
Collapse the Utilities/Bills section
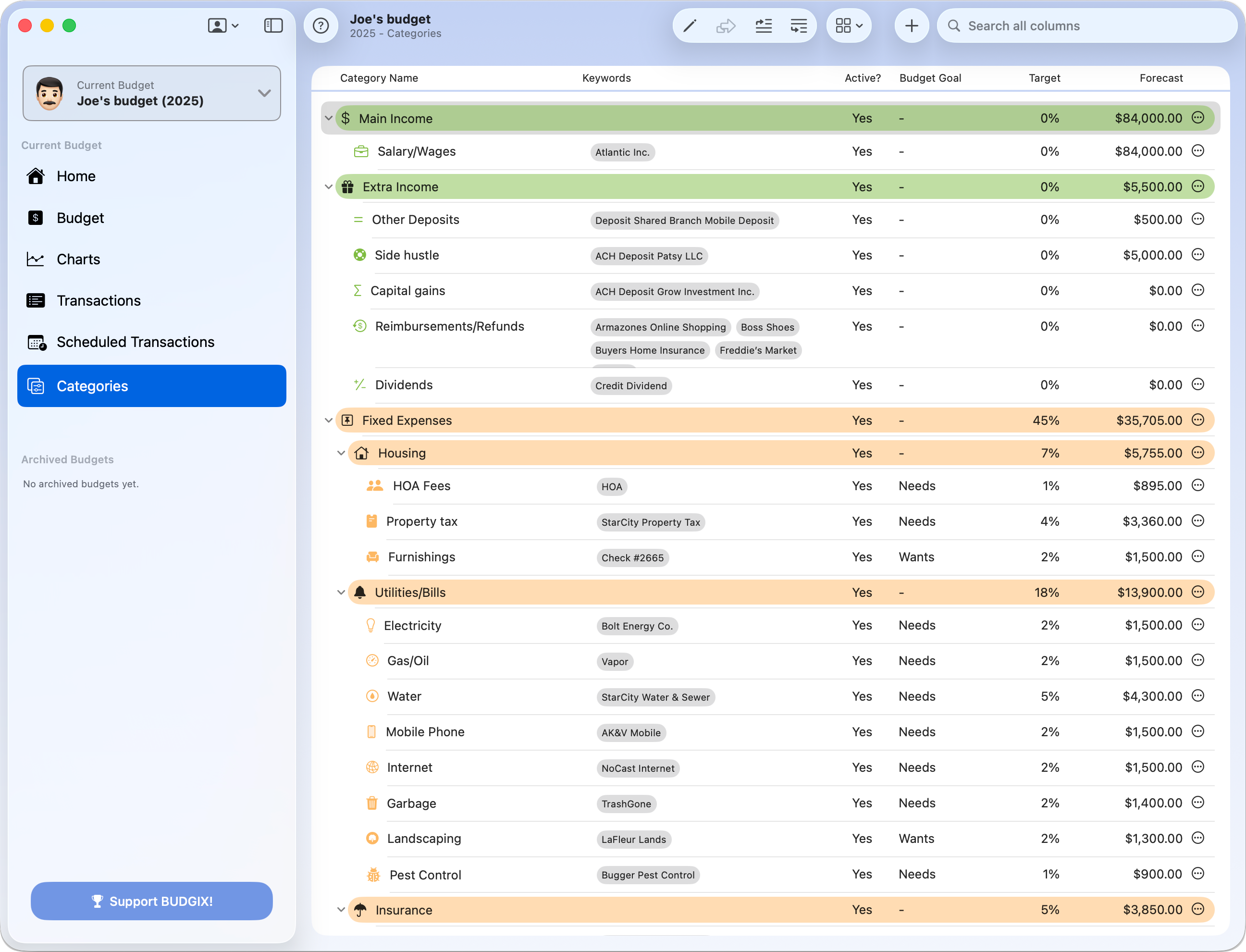tap(341, 592)
